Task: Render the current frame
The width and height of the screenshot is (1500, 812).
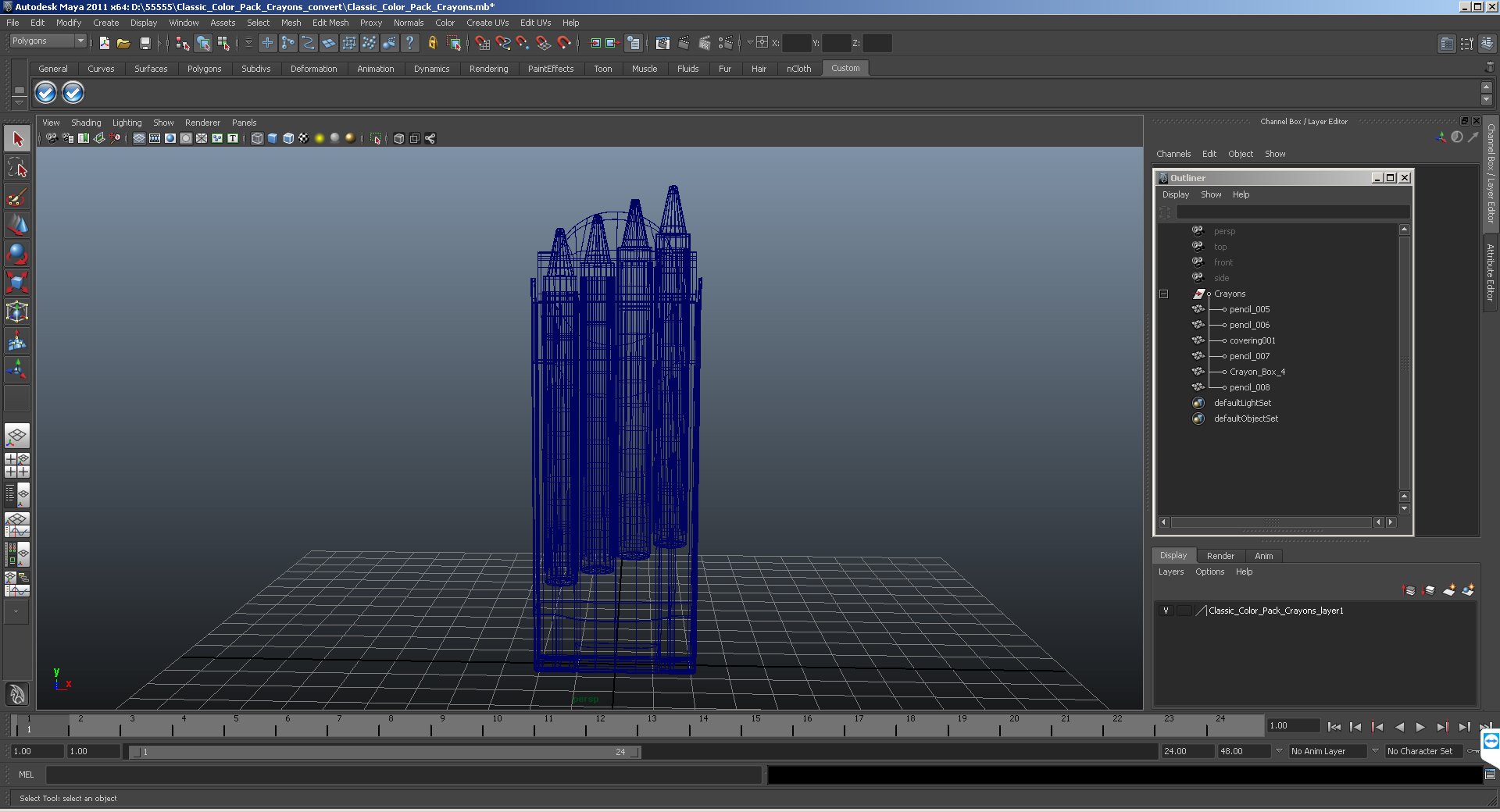Action: (x=684, y=43)
